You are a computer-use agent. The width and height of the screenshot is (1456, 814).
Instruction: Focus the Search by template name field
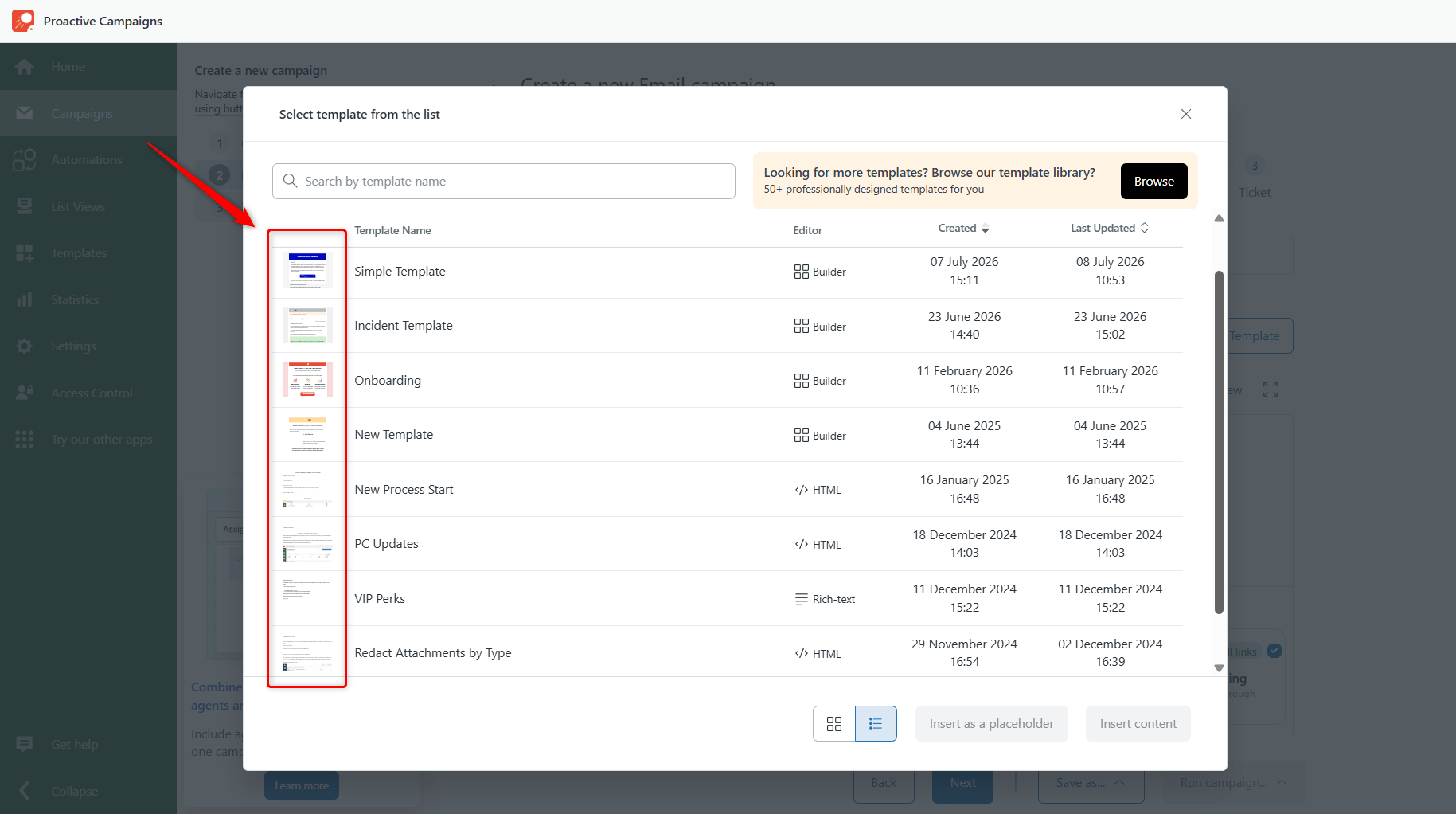(x=504, y=182)
